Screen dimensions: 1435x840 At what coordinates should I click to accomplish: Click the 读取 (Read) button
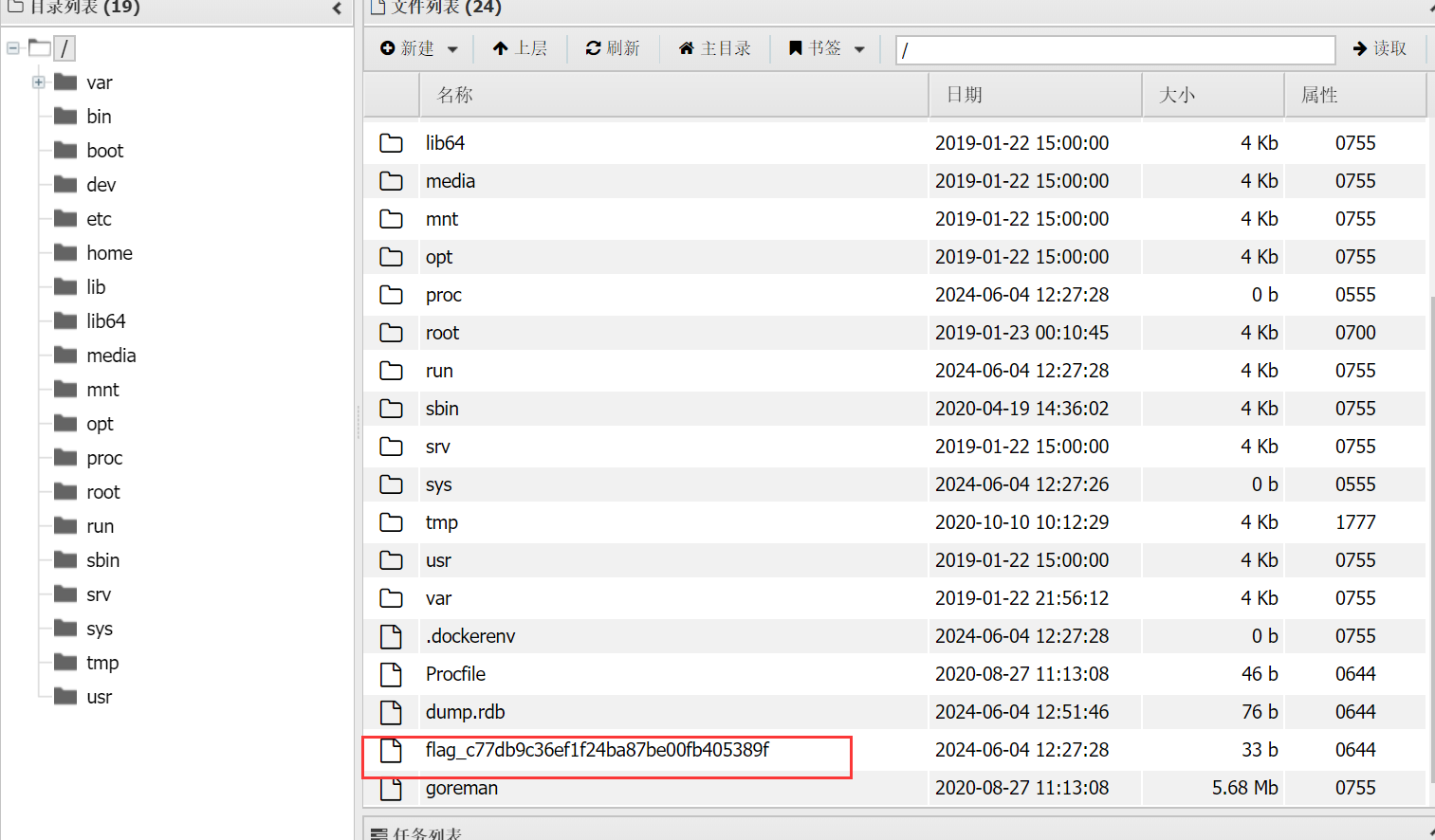[x=1379, y=48]
